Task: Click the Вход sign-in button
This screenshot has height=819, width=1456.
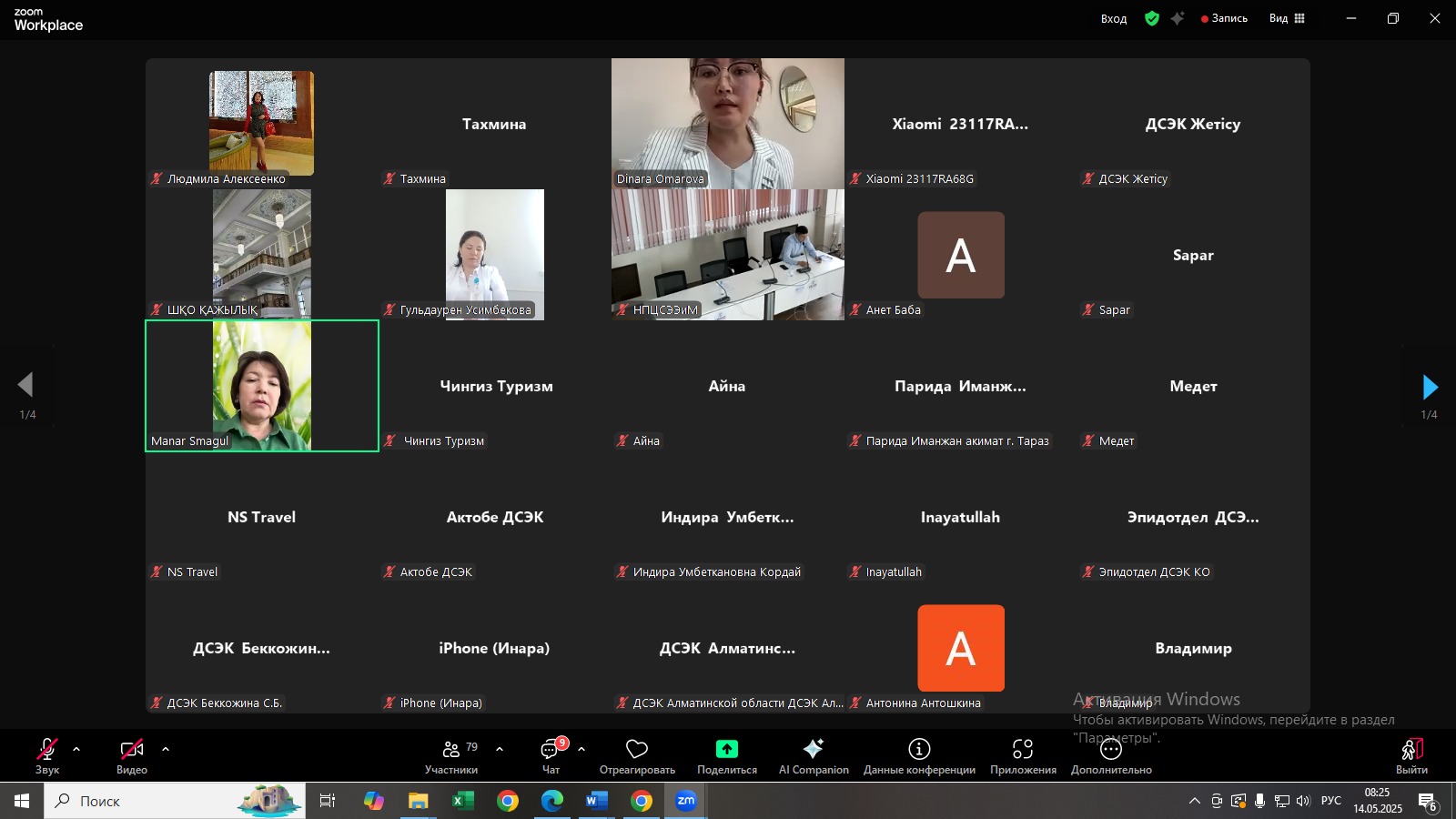Action: coord(1114,18)
